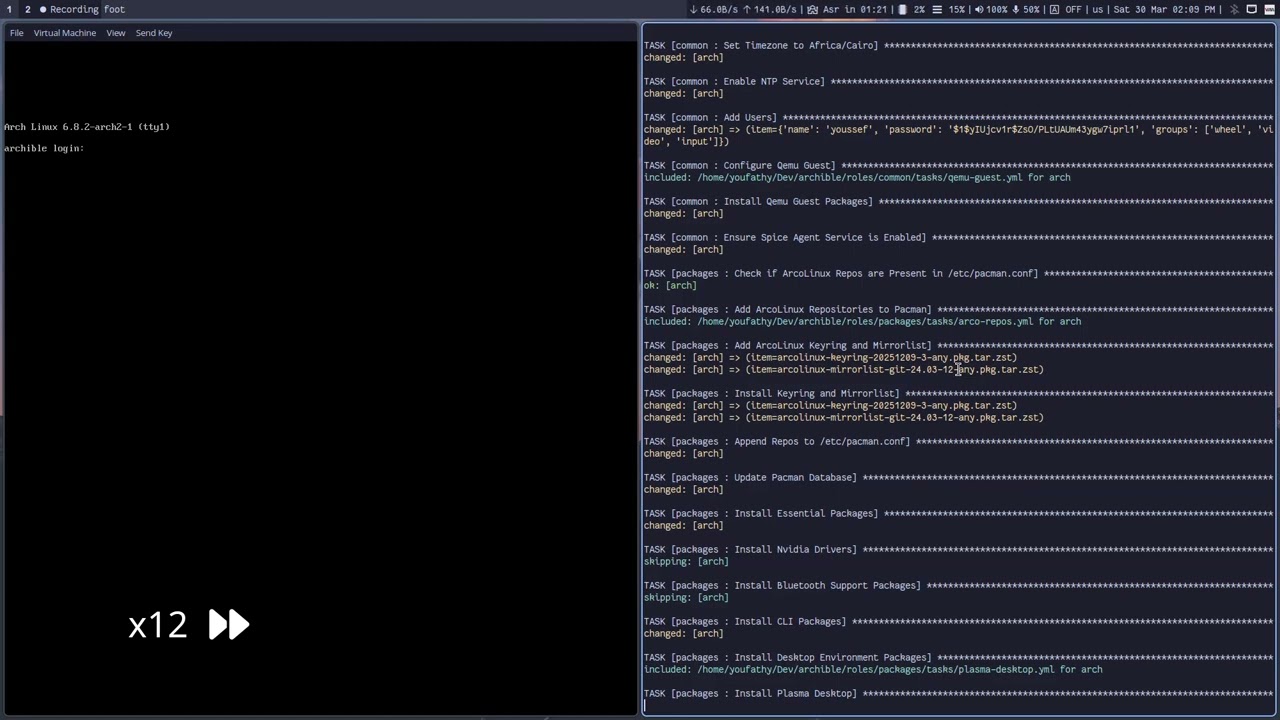The image size is (1280, 720).
Task: Switch to workspace 2
Action: tap(27, 9)
